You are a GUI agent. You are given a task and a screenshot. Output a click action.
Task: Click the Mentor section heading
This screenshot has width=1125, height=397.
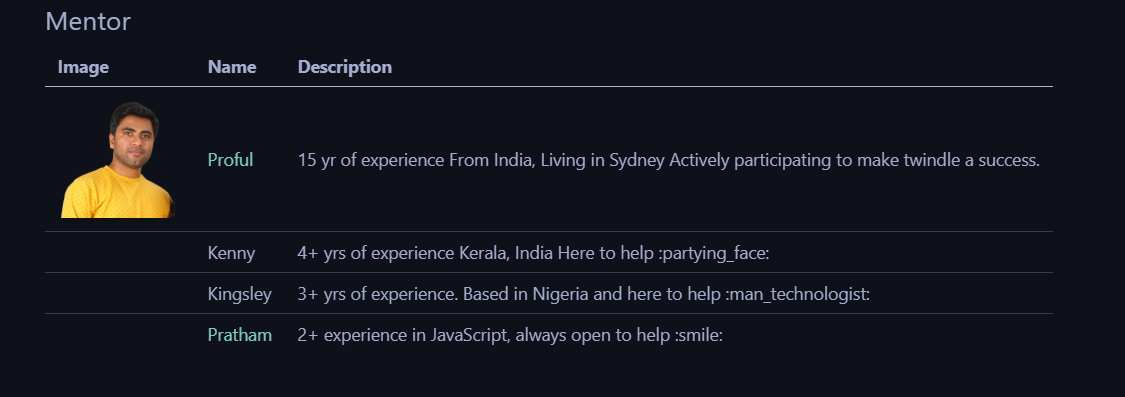[x=88, y=22]
